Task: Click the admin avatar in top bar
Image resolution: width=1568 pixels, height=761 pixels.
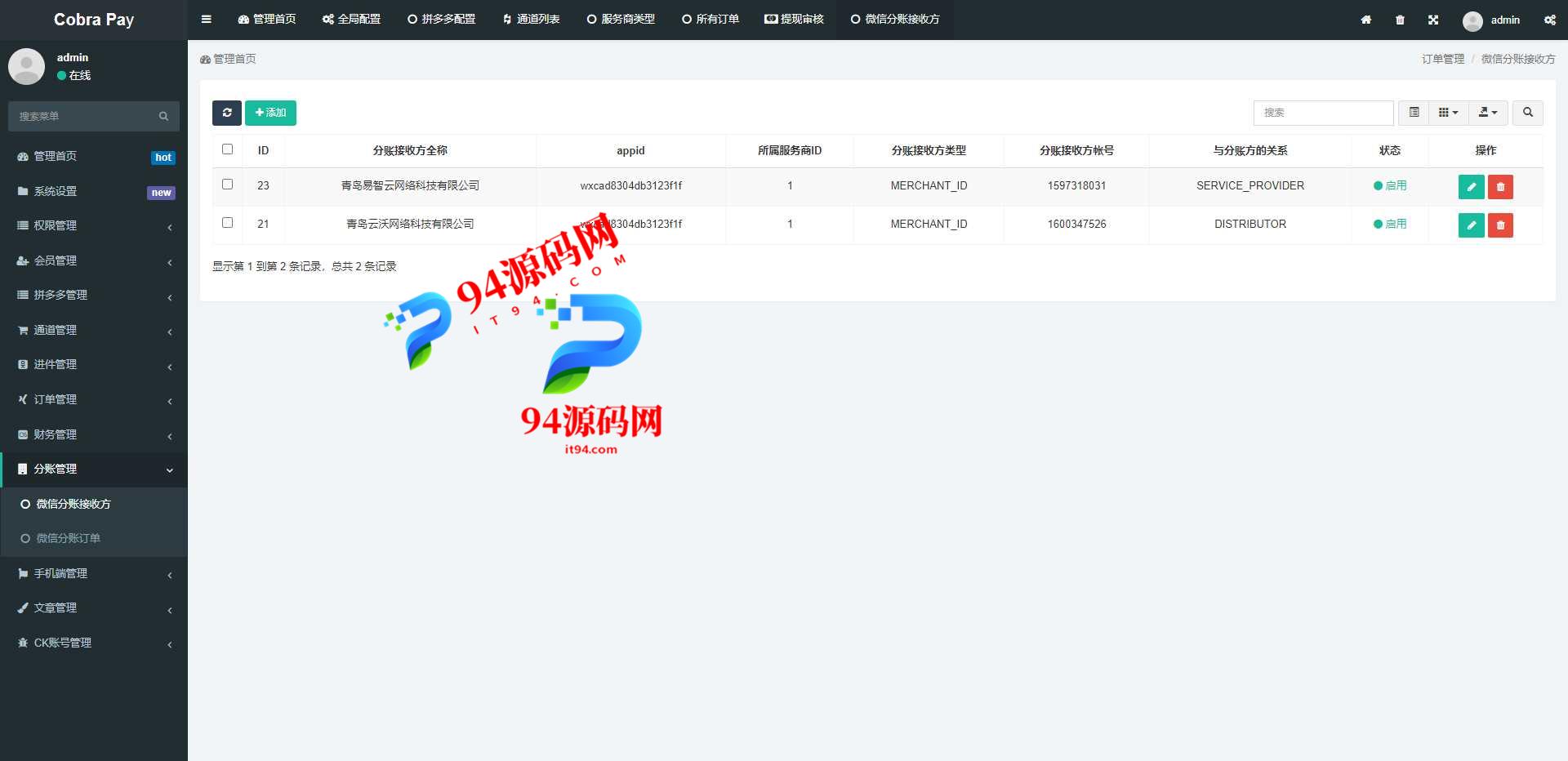Action: click(1472, 20)
